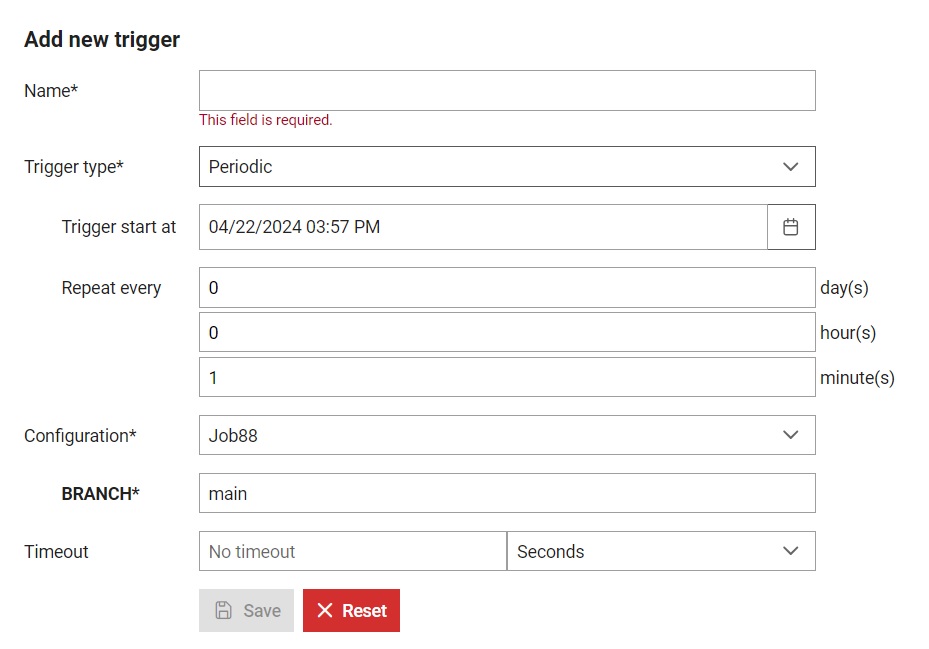Click the Repeat every hour(s) field
This screenshot has height=649, width=929.
click(x=507, y=333)
